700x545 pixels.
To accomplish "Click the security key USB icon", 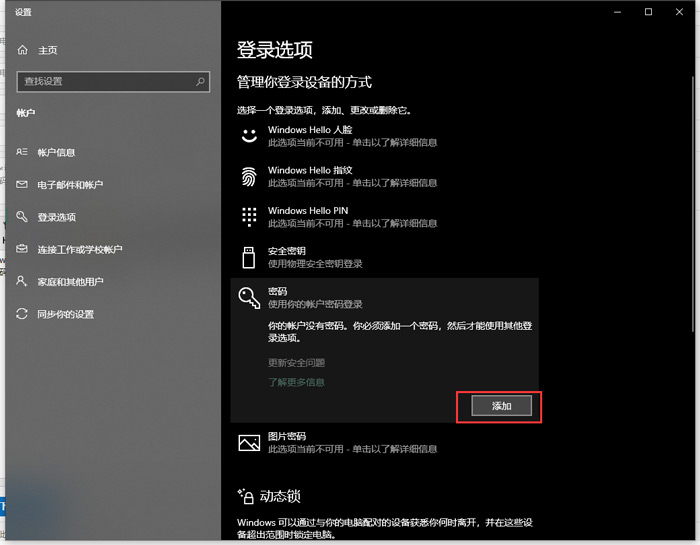I will pos(249,258).
